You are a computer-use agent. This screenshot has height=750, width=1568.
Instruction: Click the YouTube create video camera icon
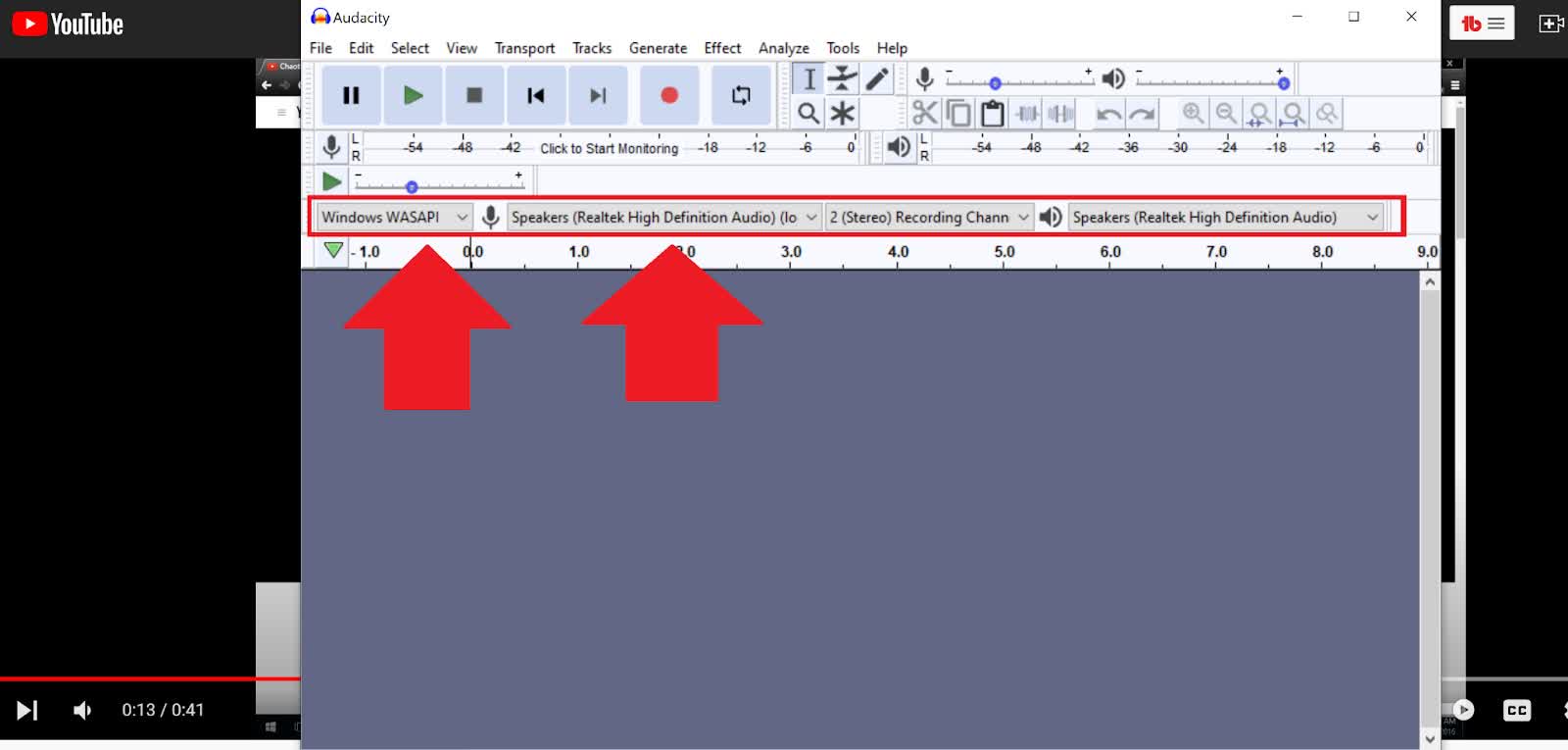[x=1553, y=24]
